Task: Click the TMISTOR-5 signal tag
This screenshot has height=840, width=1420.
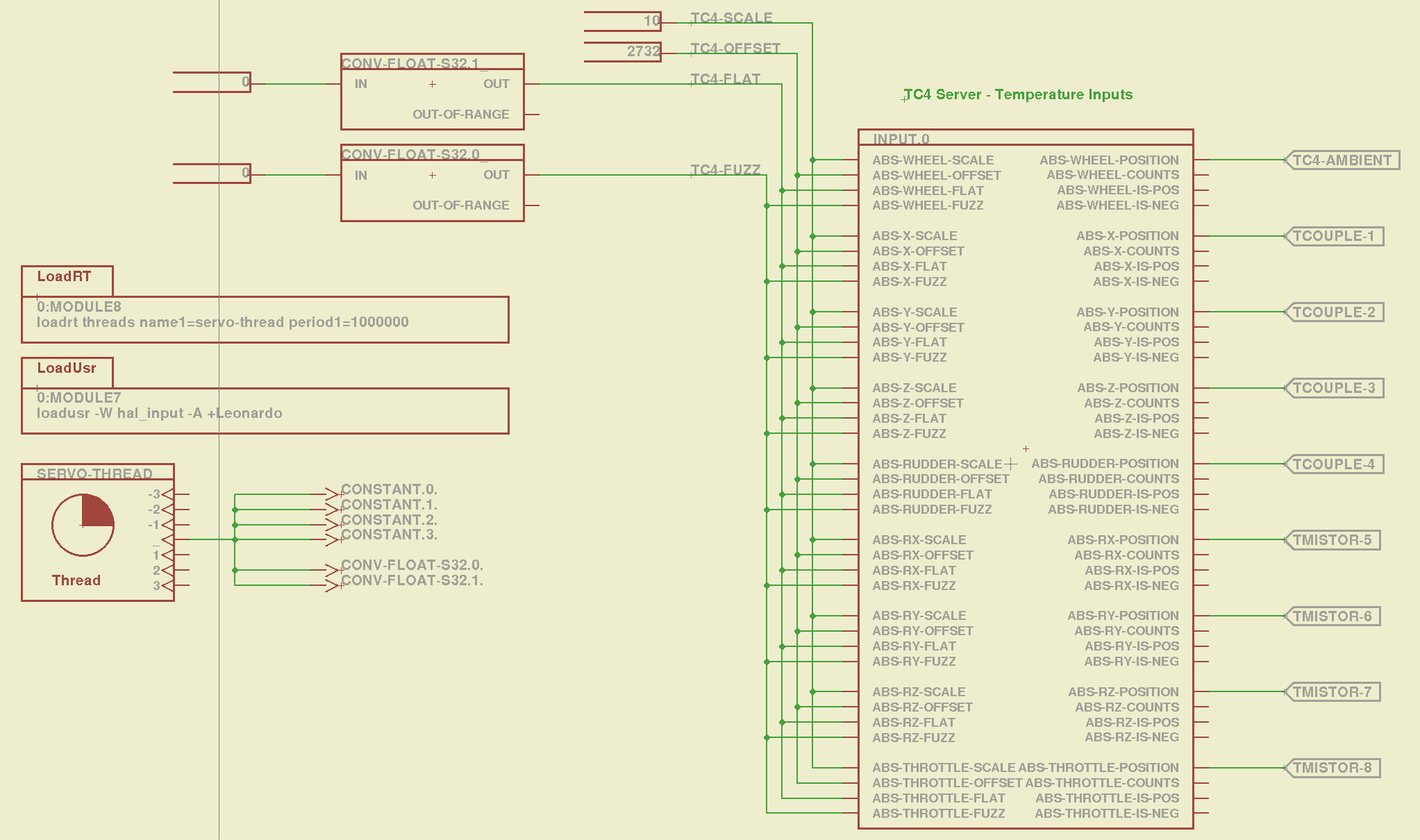Action: (1332, 540)
